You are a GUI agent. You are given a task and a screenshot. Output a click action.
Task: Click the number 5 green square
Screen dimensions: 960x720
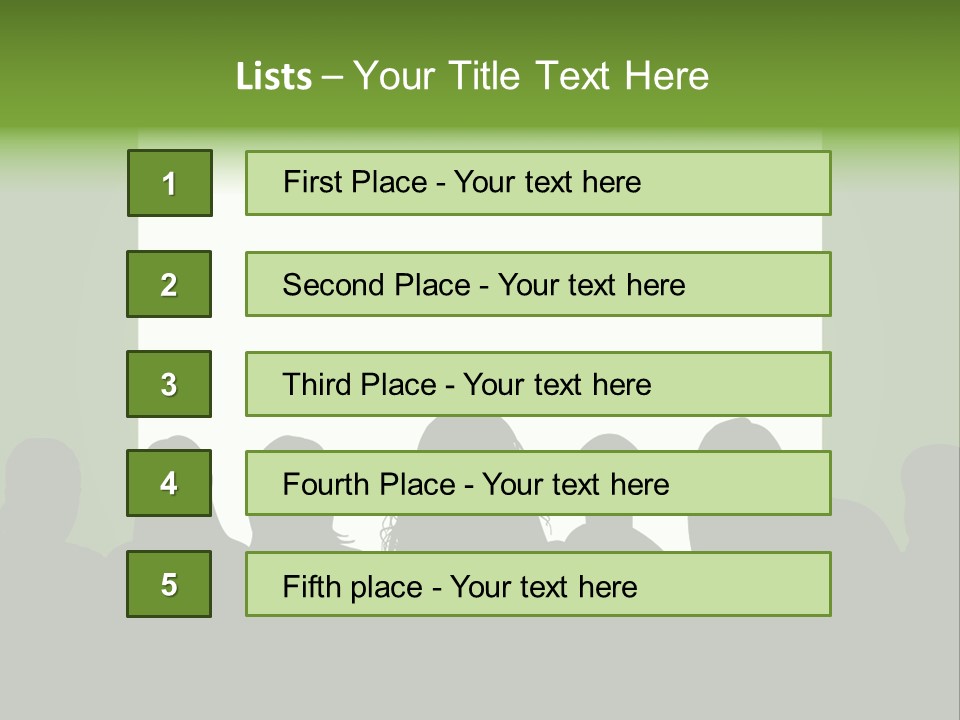(x=169, y=584)
